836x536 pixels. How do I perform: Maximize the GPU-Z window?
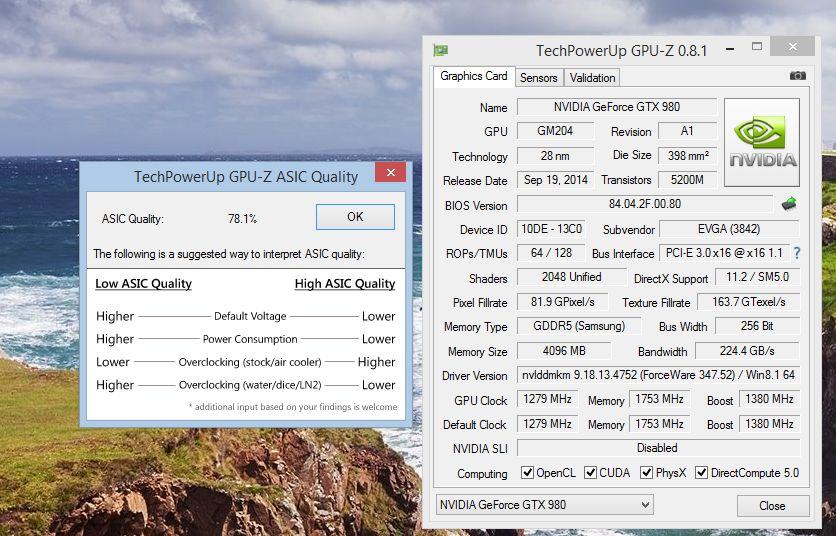(757, 47)
